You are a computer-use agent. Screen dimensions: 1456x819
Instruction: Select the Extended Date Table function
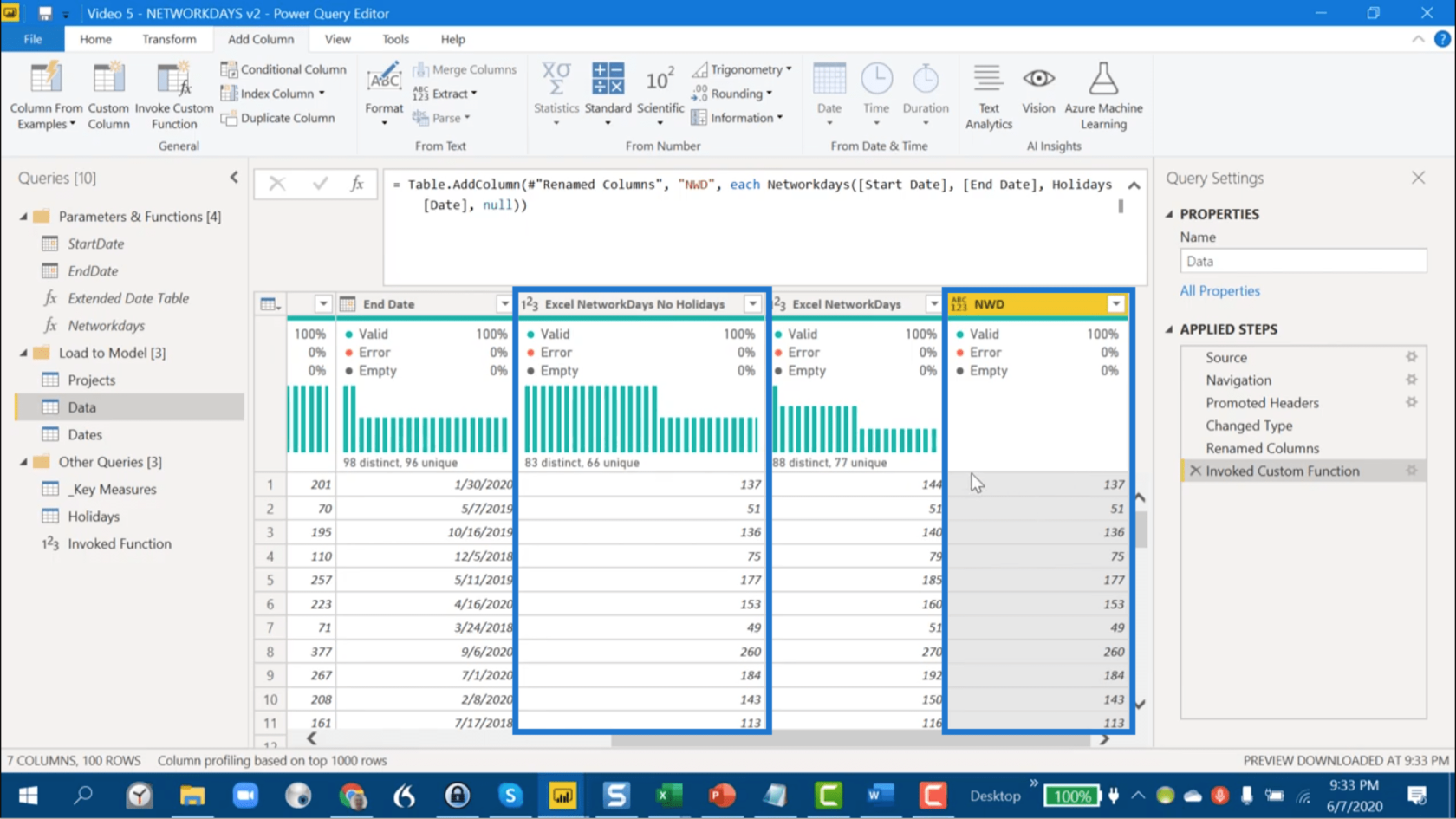pyautogui.click(x=128, y=298)
